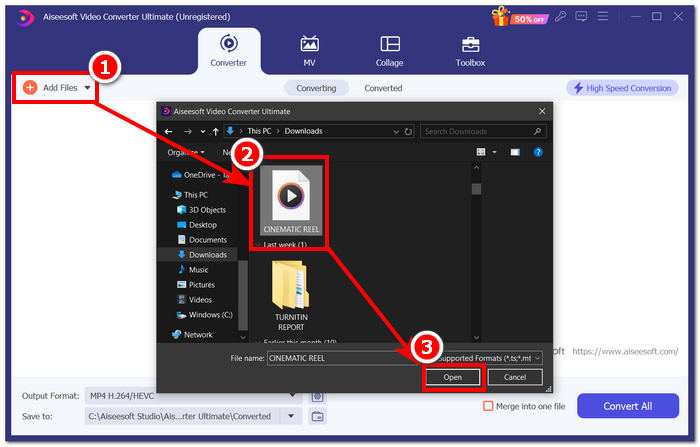Go back in the file dialog

click(168, 131)
